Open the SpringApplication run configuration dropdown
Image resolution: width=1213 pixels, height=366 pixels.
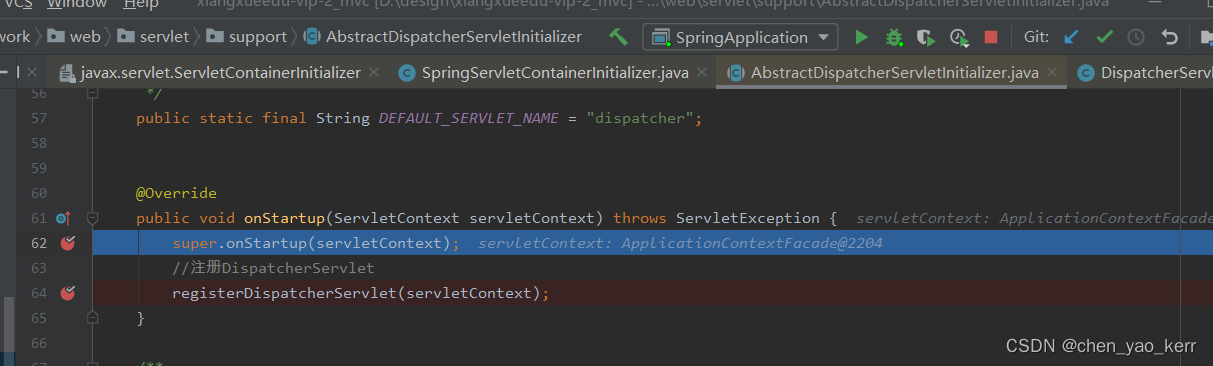click(741, 37)
